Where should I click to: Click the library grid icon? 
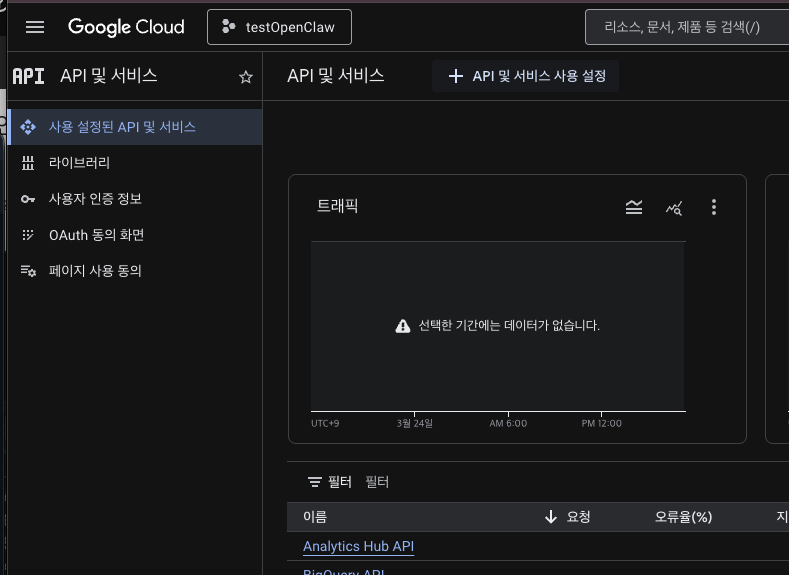[28, 163]
